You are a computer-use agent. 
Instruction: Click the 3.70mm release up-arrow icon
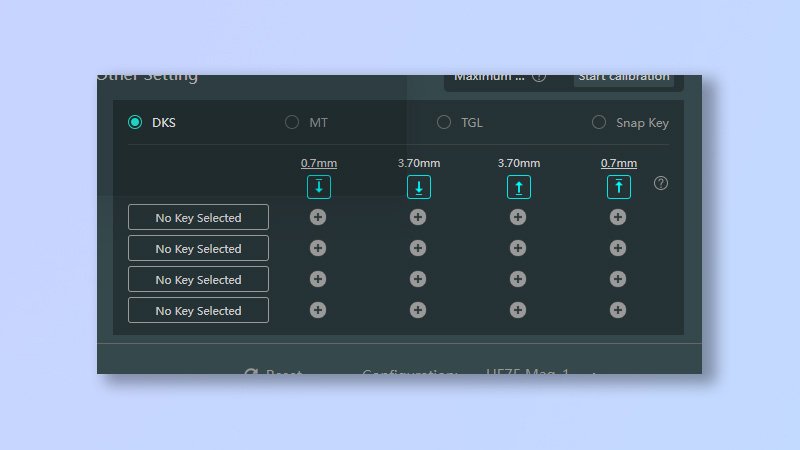pyautogui.click(x=519, y=187)
